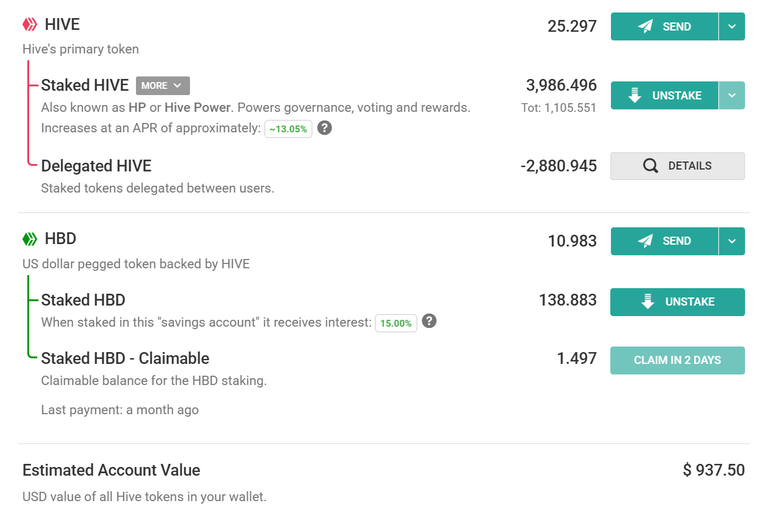Click the Staked HBD amount 138.883
Image resolution: width=768 pixels, height=513 pixels.
point(568,300)
